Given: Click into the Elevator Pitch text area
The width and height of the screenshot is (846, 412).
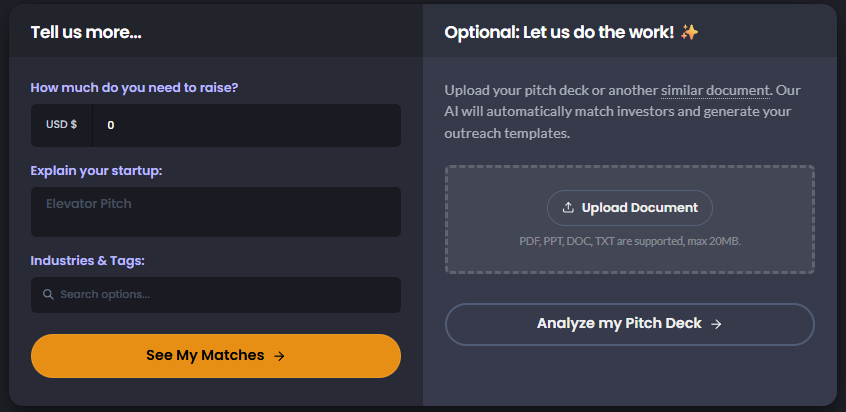Looking at the screenshot, I should 216,212.
